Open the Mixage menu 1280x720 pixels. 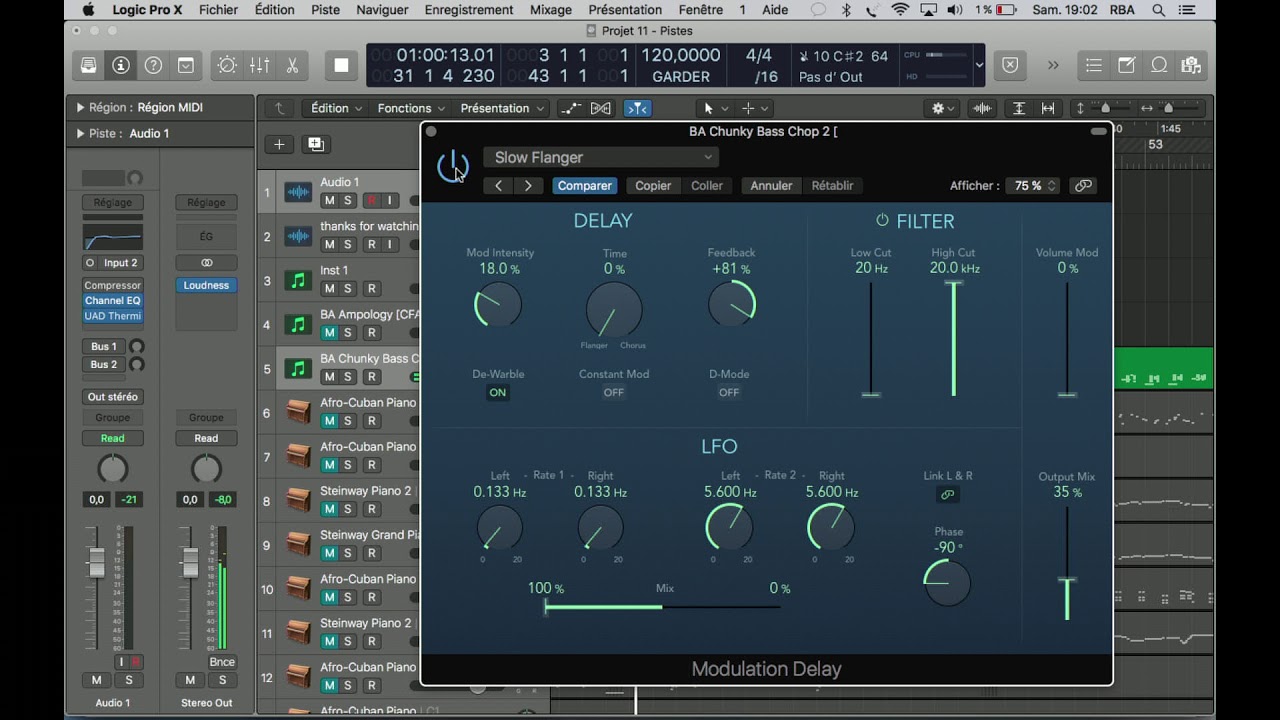[x=550, y=10]
